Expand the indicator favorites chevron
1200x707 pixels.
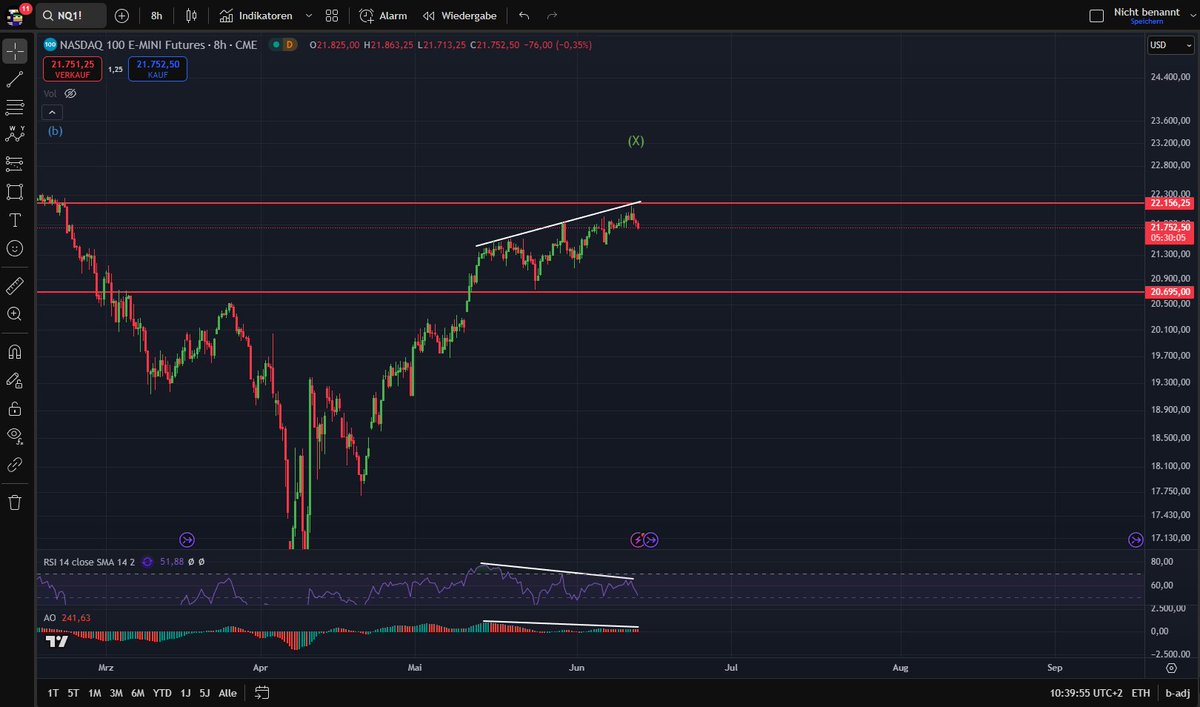coord(308,16)
